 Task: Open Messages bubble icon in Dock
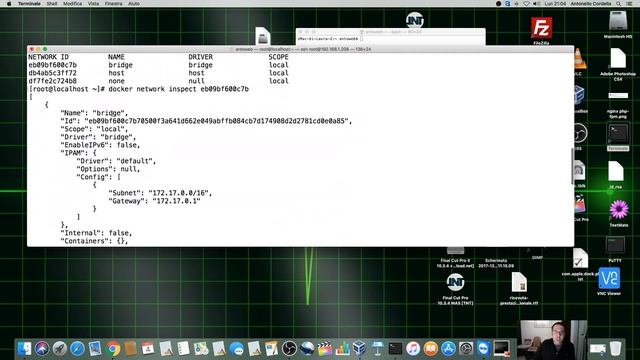[236, 349]
